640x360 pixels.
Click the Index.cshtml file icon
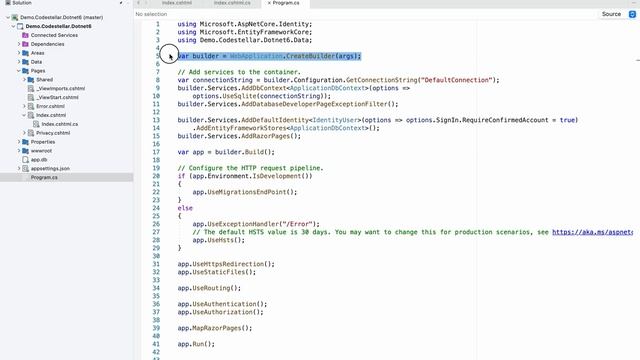(31, 115)
